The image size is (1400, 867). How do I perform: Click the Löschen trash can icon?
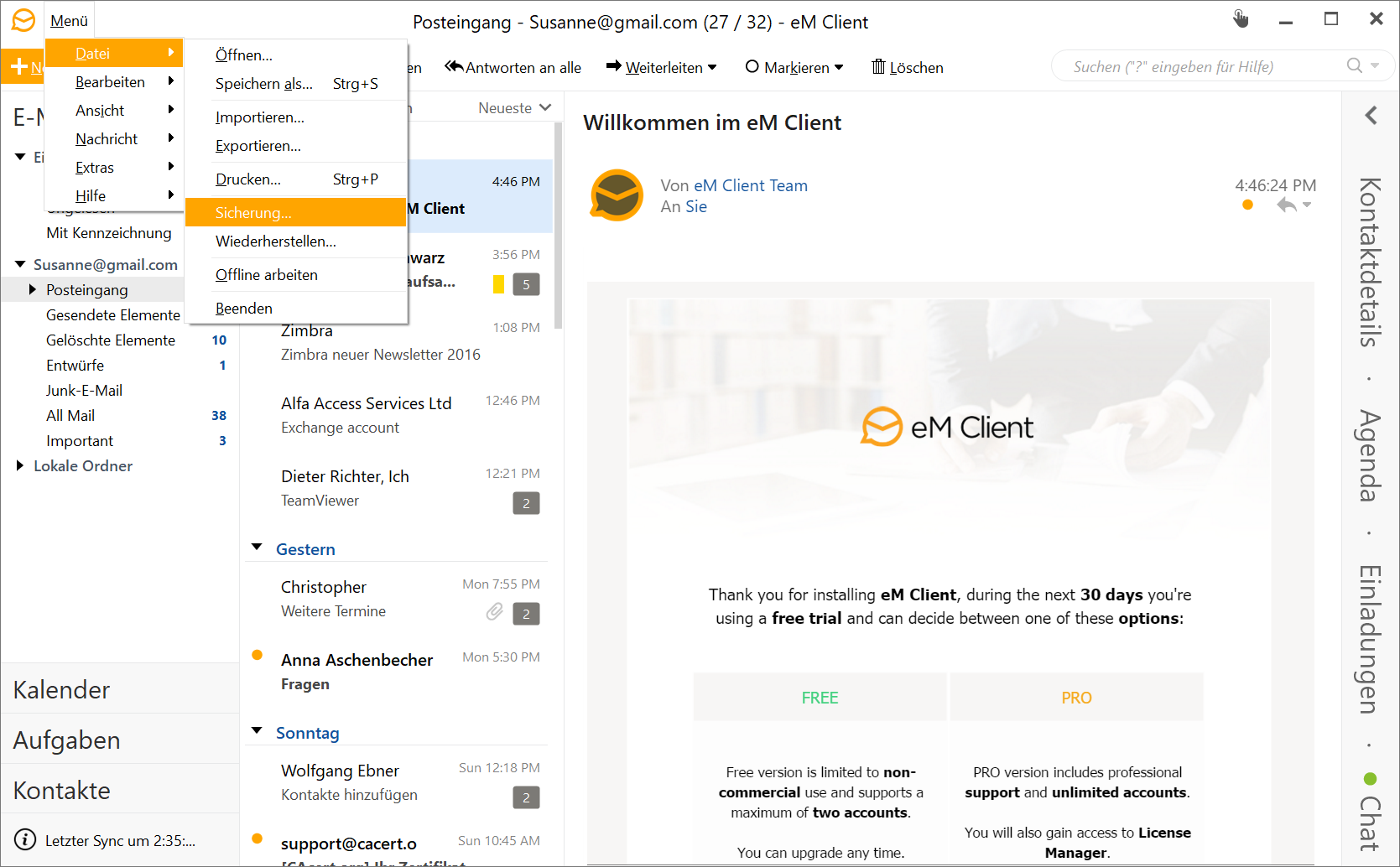click(878, 66)
